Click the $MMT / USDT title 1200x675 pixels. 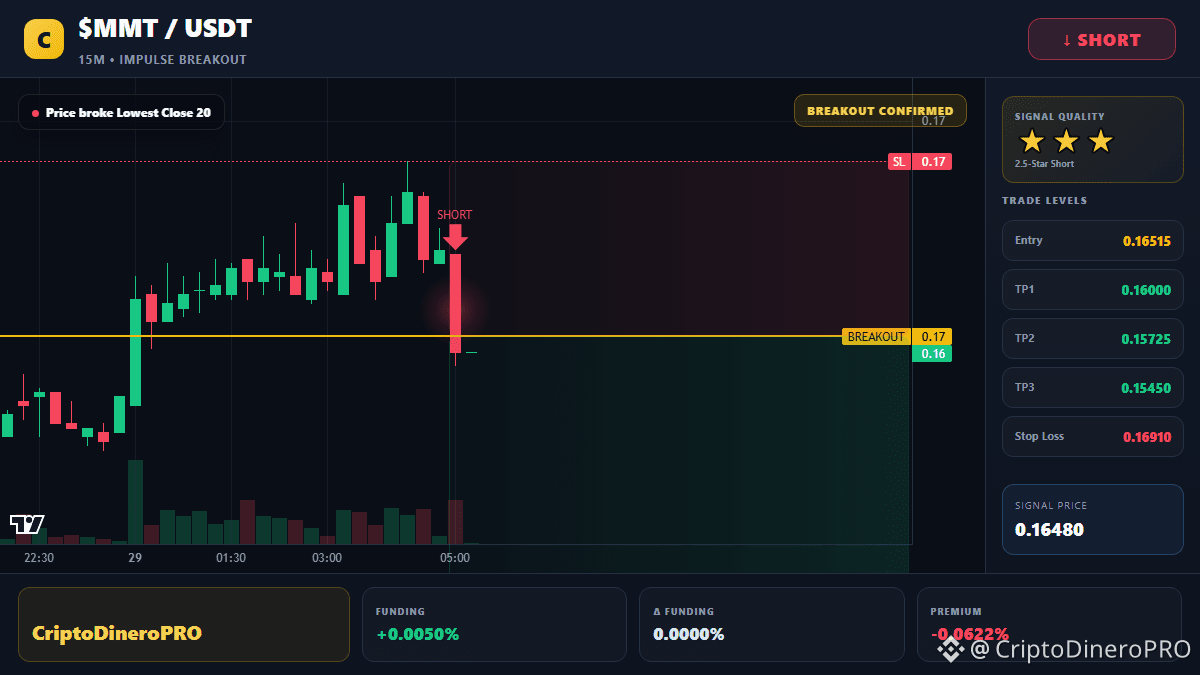165,29
